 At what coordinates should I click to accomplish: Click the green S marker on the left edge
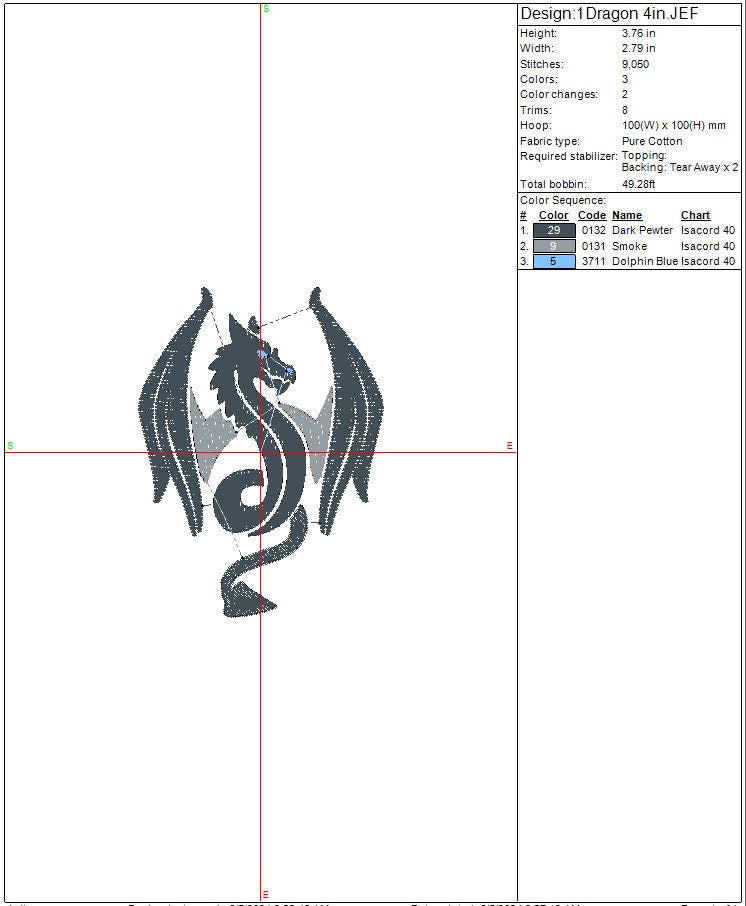tap(10, 445)
